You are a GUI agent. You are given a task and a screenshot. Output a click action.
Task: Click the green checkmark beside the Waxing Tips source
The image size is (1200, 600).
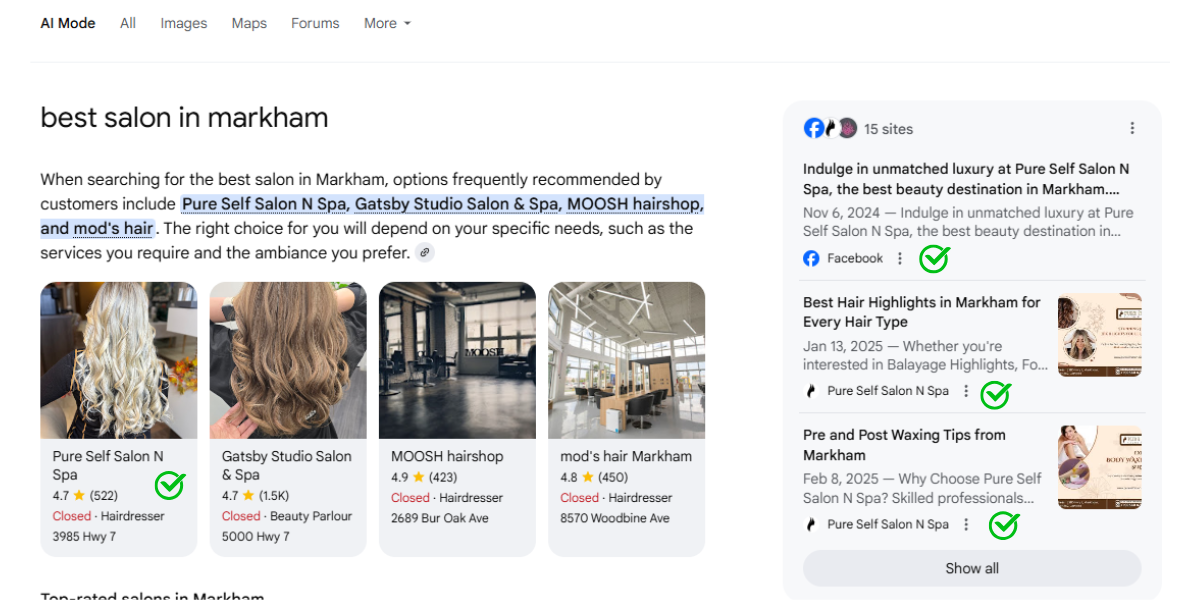tap(1003, 524)
